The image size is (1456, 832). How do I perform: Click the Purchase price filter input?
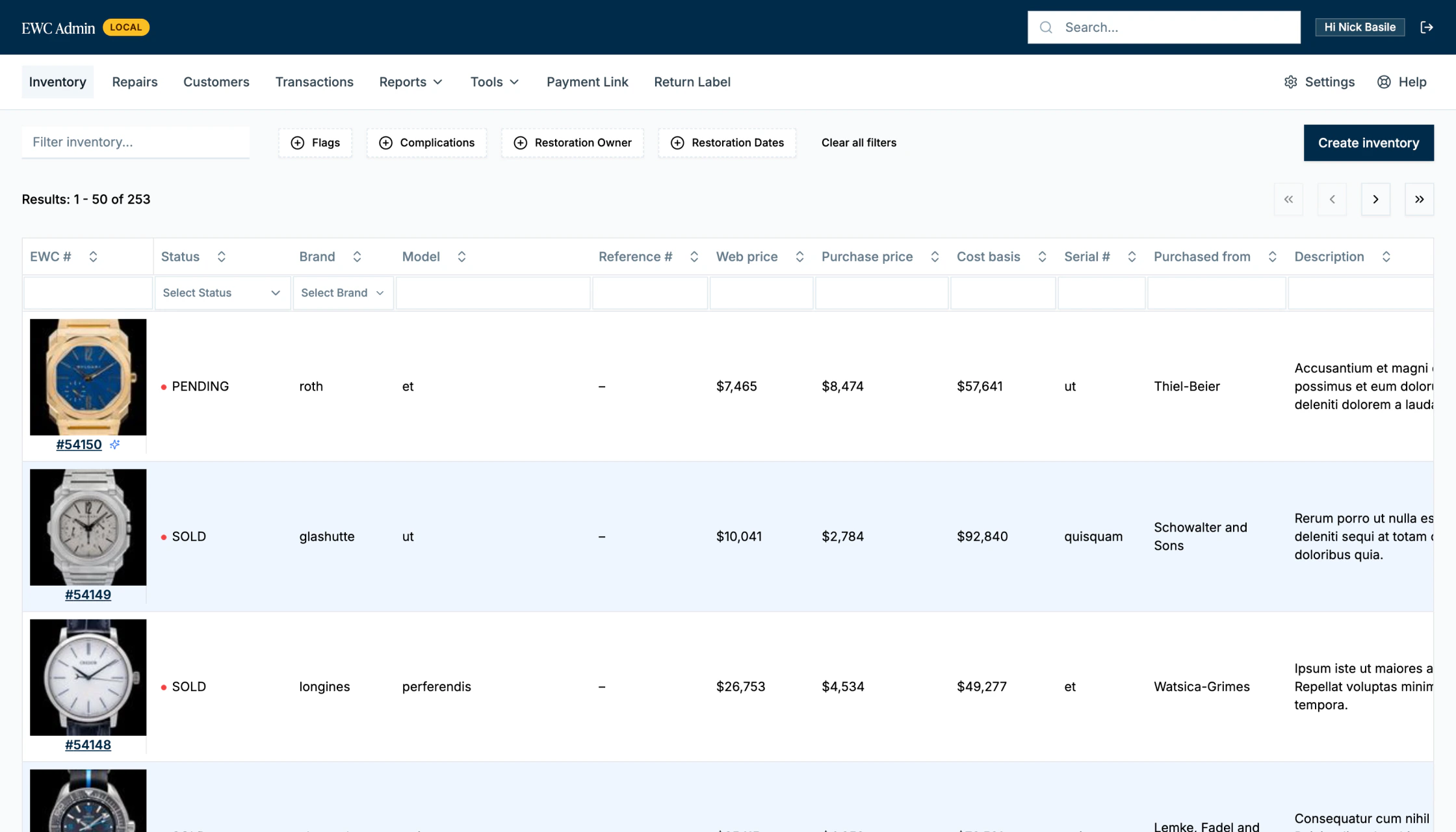881,293
